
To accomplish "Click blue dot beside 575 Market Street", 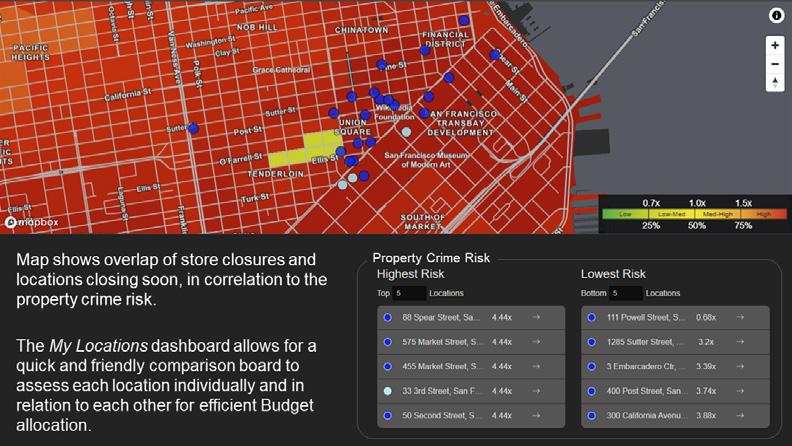I will point(387,342).
